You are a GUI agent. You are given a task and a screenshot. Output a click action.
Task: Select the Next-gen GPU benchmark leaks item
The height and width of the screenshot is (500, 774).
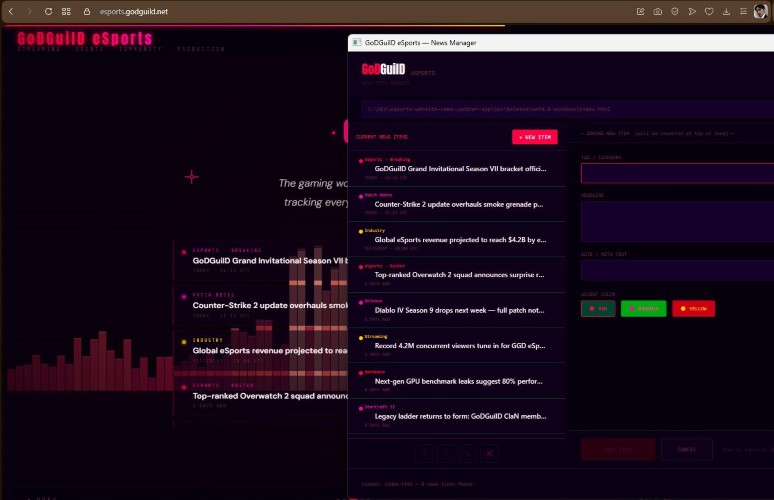click(457, 381)
